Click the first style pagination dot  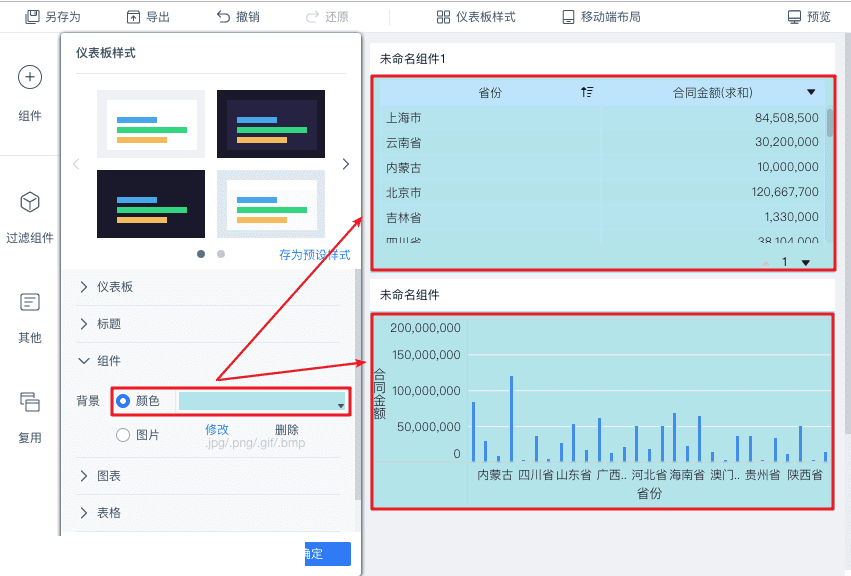pos(201,254)
